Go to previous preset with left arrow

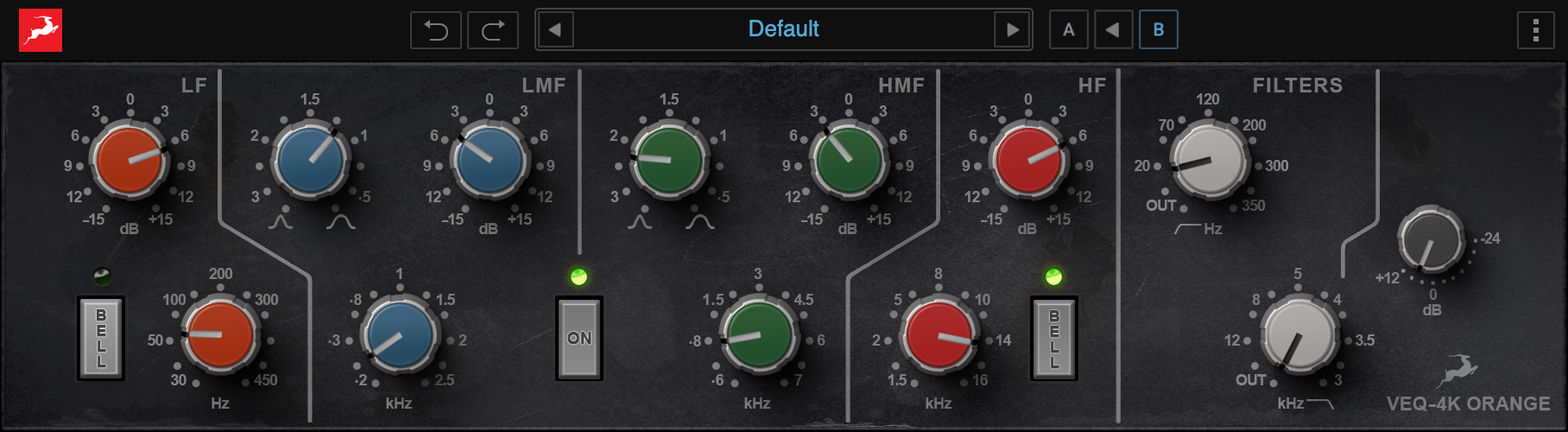[555, 30]
